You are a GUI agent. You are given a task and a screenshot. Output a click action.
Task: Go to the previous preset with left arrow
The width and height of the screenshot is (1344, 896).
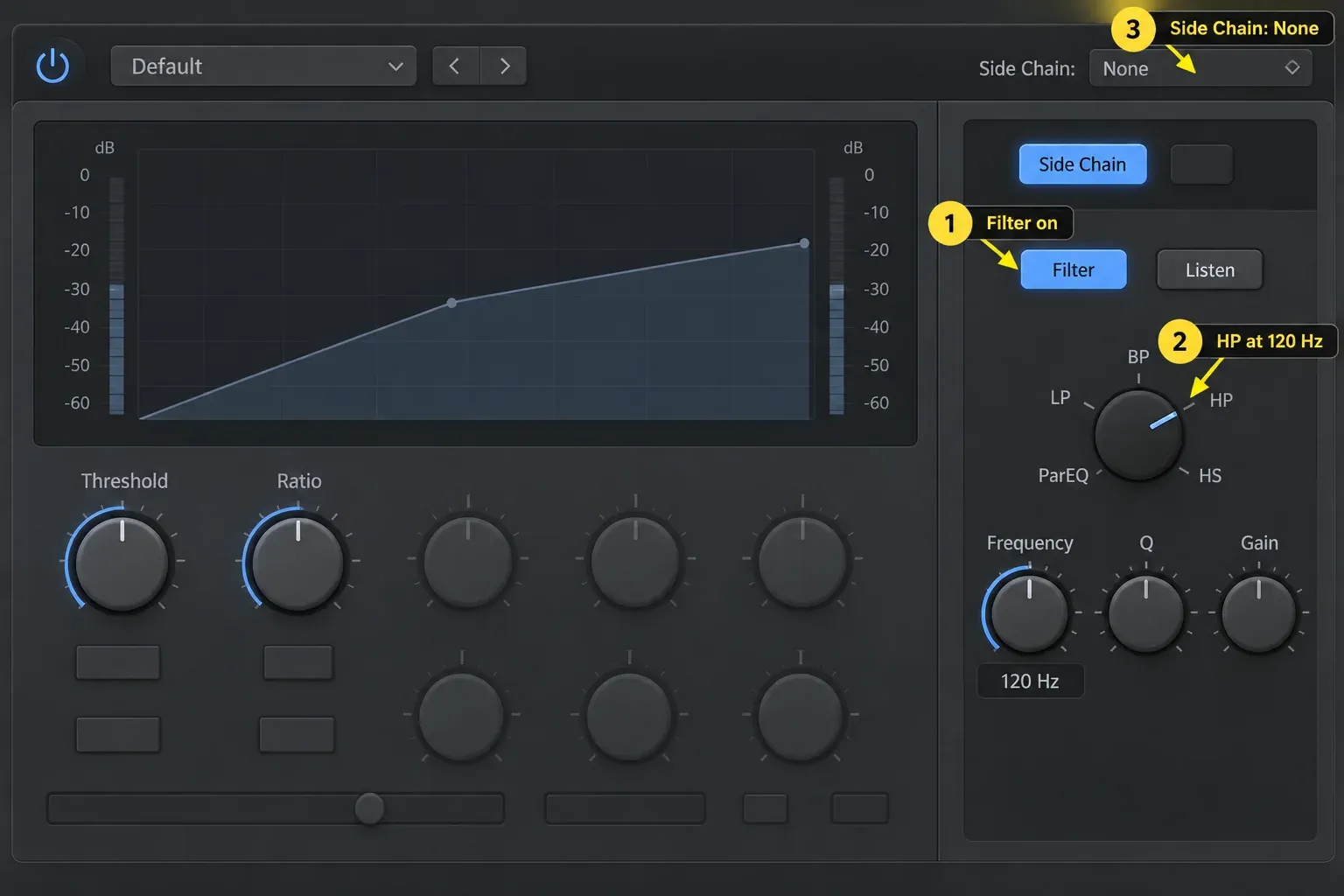coord(455,66)
